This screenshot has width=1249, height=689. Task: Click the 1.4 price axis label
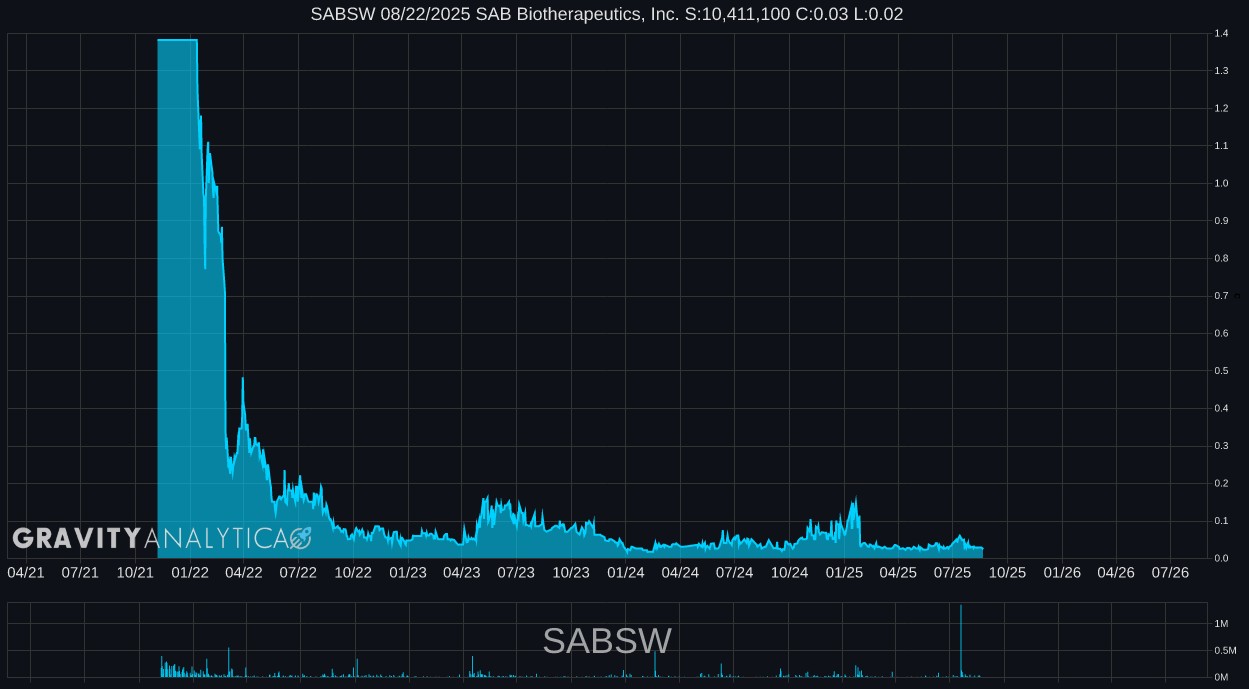pyautogui.click(x=1221, y=34)
